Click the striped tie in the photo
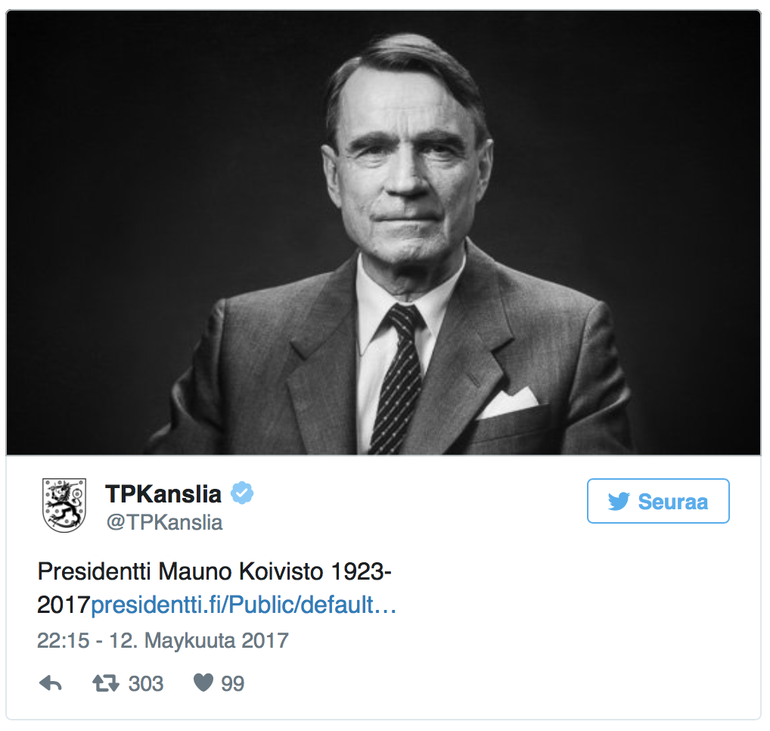770x731 pixels. coord(399,378)
